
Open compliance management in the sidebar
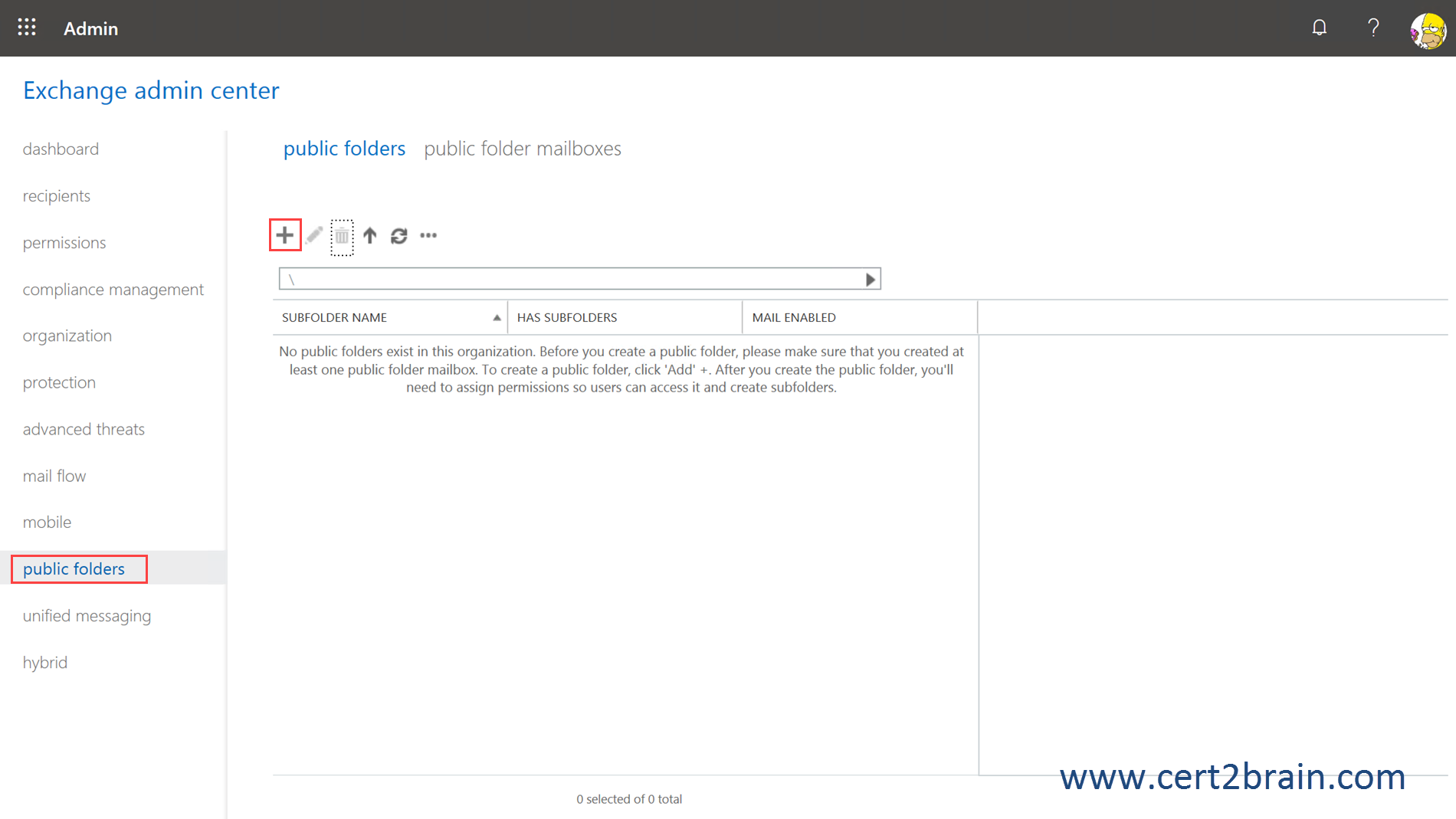(x=113, y=290)
